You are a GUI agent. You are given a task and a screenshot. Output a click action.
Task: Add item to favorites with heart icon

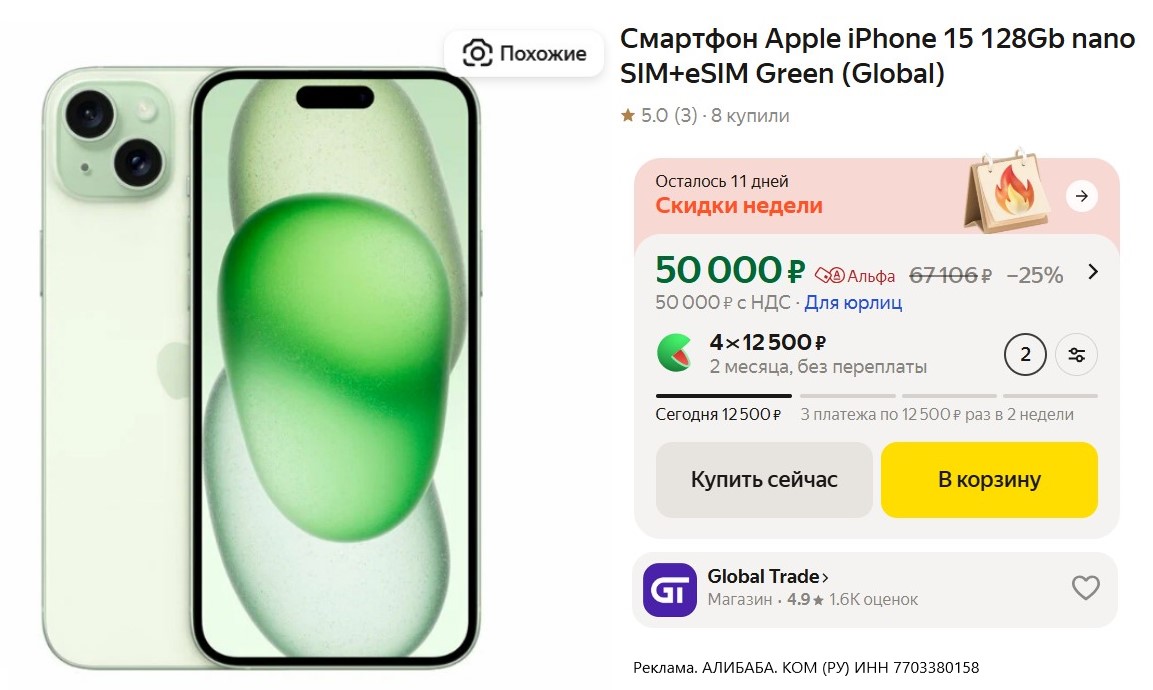pos(1085,588)
